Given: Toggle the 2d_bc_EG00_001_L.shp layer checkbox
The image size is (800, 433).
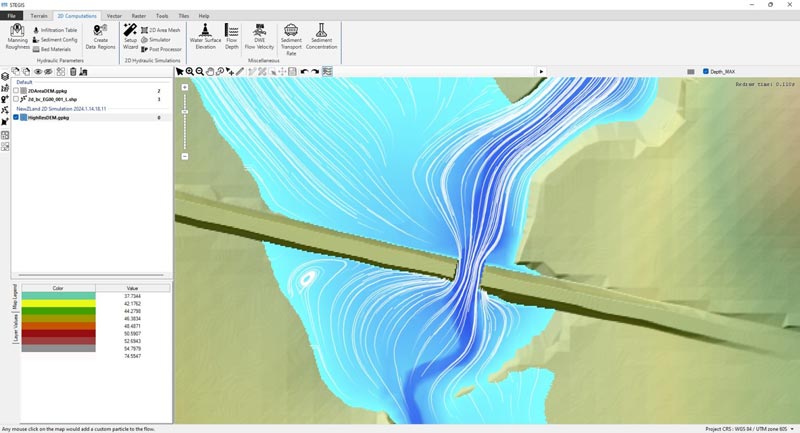Looking at the screenshot, I should tap(17, 99).
